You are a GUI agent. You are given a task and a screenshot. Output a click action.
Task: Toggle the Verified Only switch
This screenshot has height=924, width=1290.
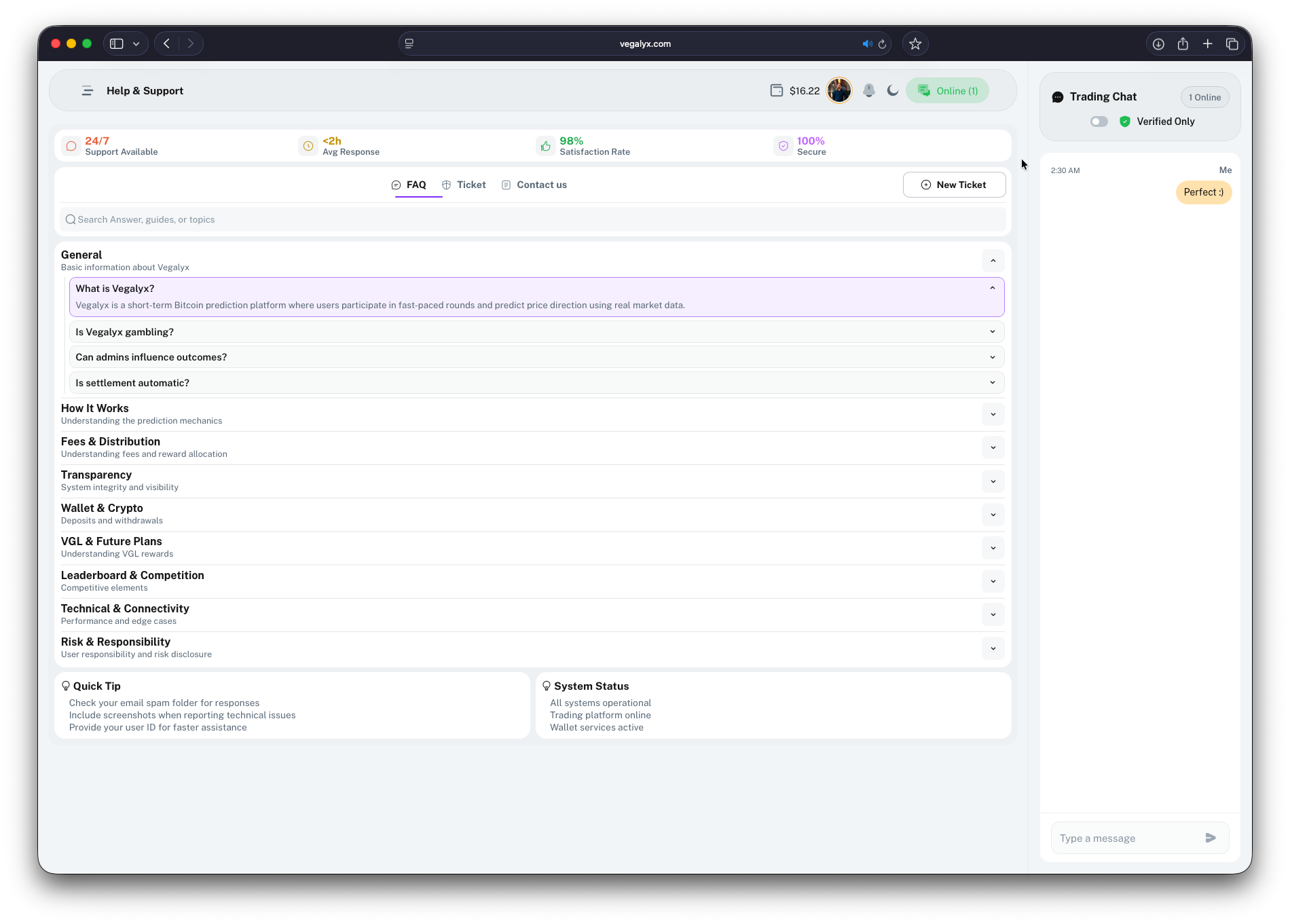[1099, 122]
